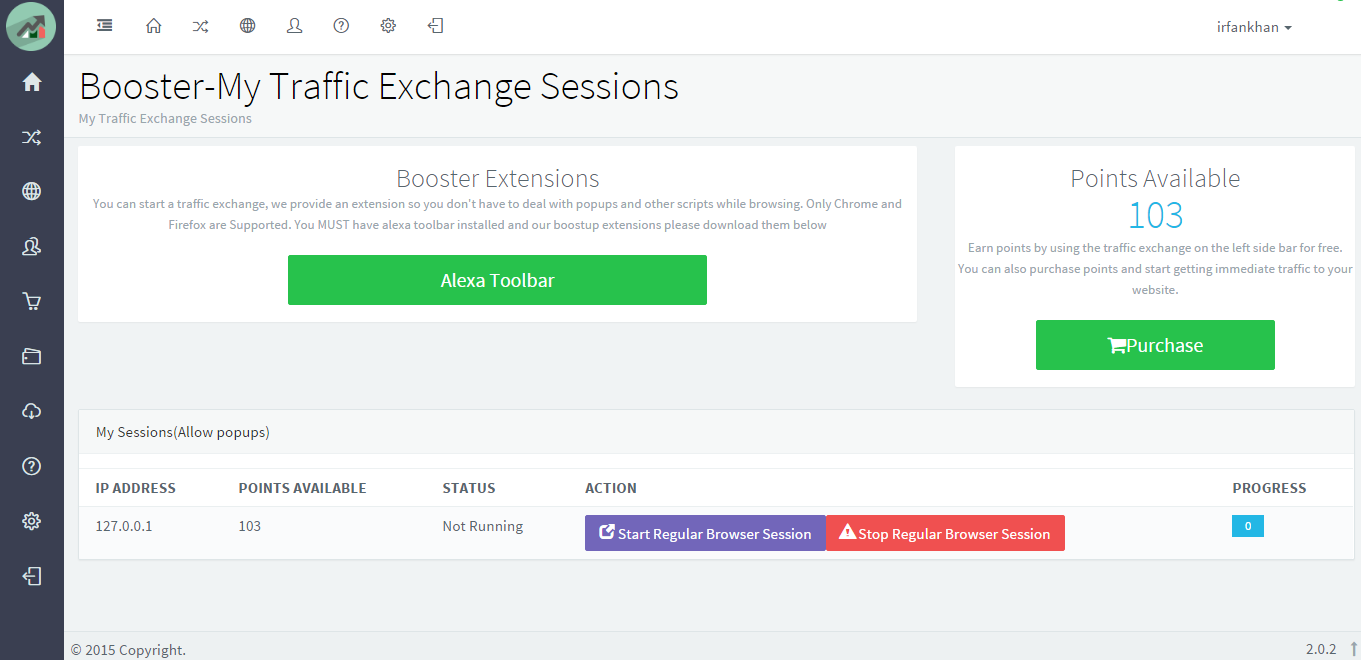Click the progress indicator showing 0
The width and height of the screenshot is (1361, 660).
1247,525
